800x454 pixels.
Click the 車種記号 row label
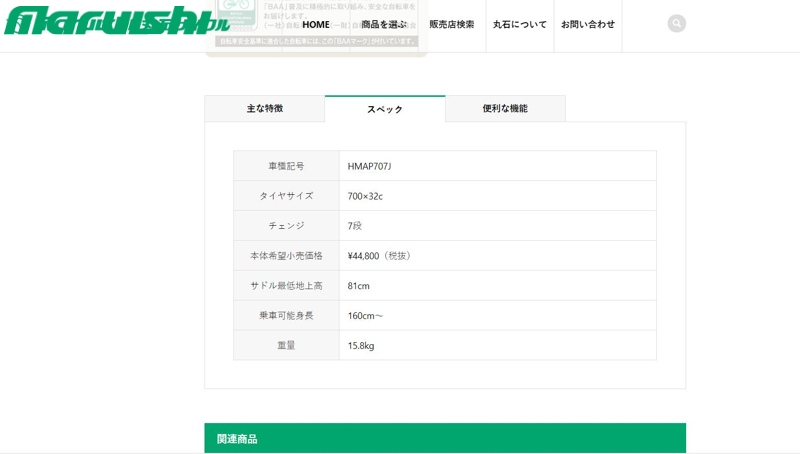click(286, 166)
